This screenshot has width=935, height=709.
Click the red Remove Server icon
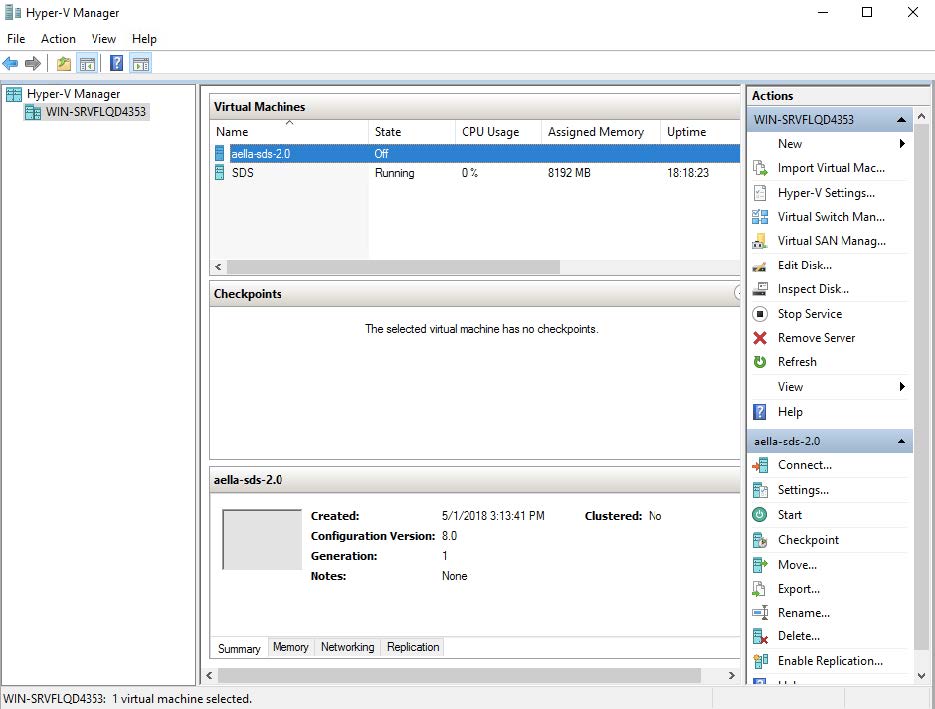coord(760,338)
